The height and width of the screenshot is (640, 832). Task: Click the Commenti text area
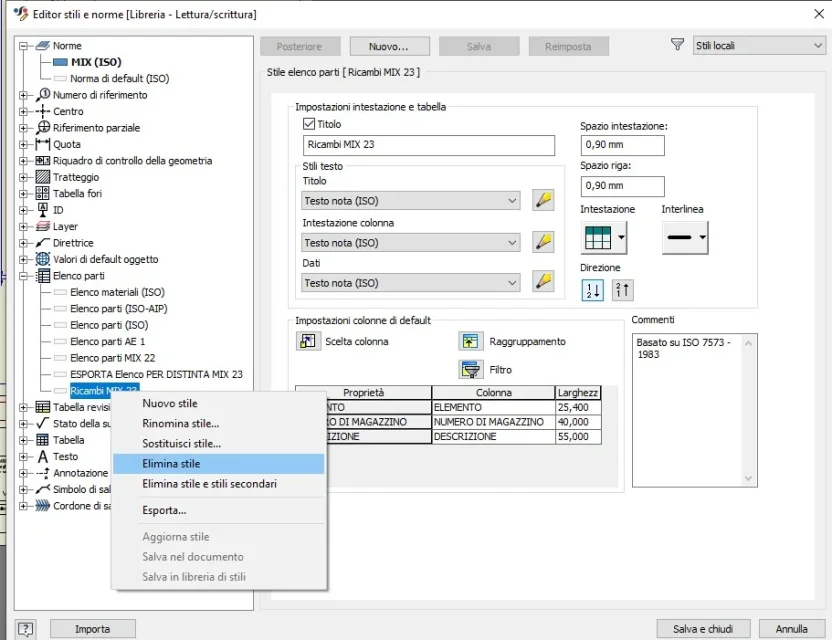click(x=694, y=410)
